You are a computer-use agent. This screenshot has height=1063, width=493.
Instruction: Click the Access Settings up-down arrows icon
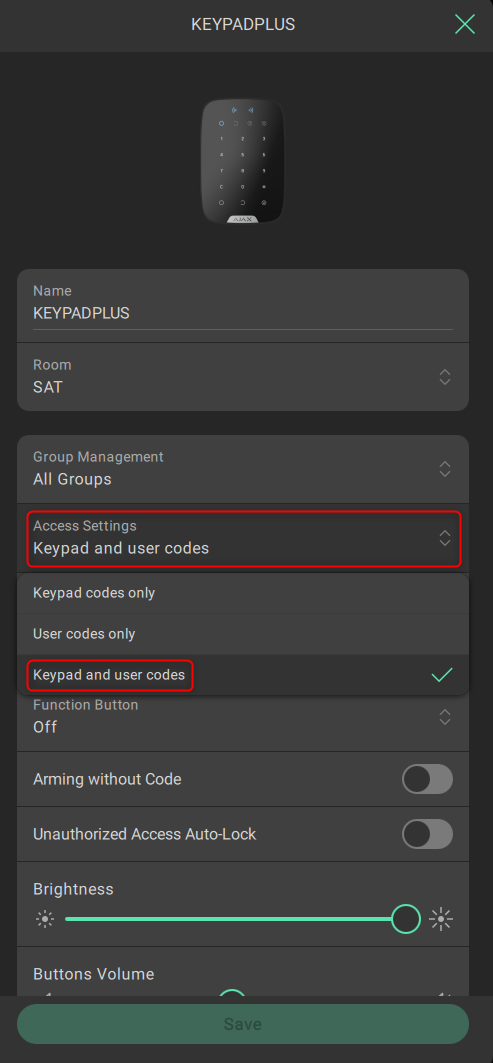[445, 538]
